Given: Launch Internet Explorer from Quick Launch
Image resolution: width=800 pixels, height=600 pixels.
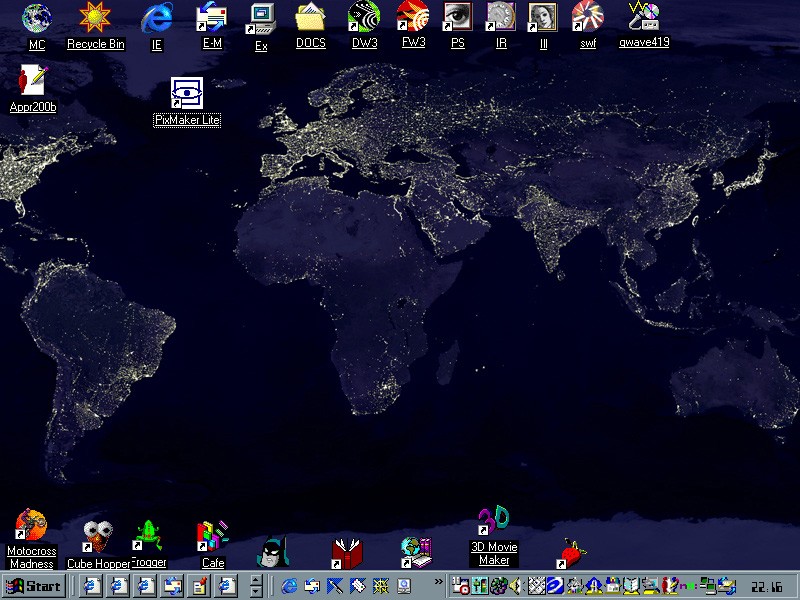Looking at the screenshot, I should coord(290,586).
